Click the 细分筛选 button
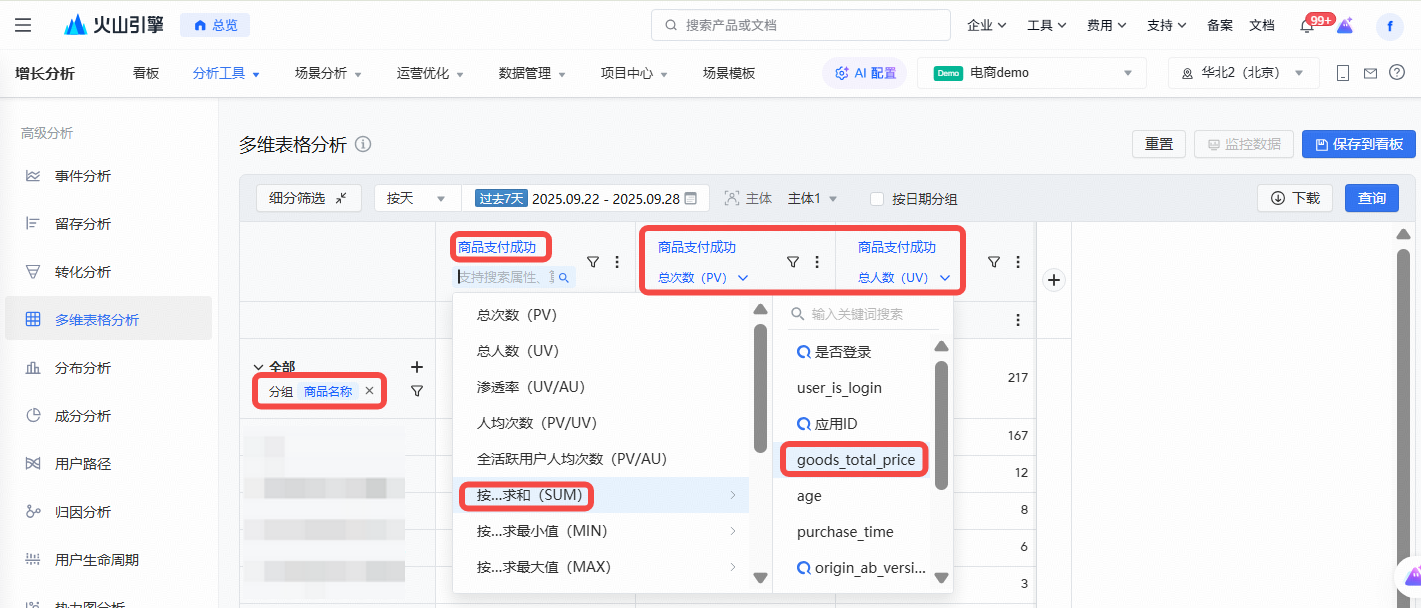This screenshot has width=1421, height=608. pyautogui.click(x=308, y=198)
